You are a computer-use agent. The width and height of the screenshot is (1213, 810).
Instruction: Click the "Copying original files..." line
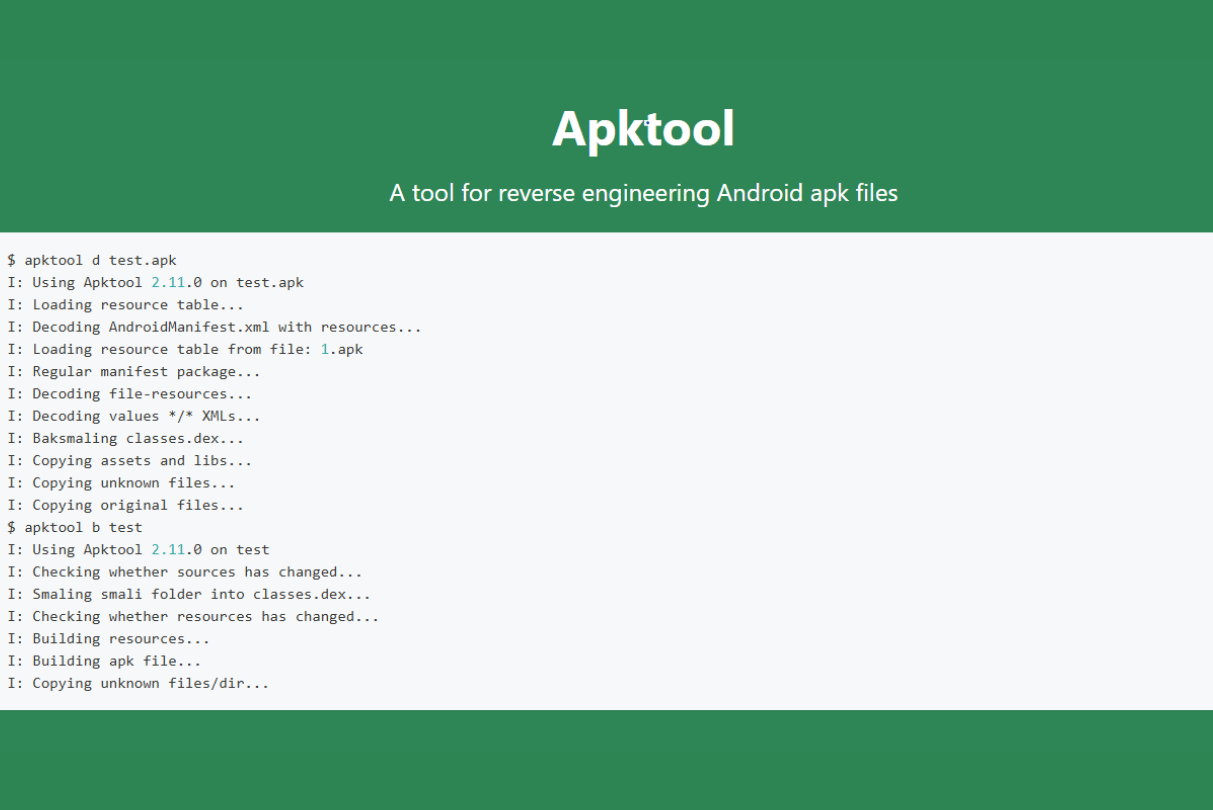[125, 505]
